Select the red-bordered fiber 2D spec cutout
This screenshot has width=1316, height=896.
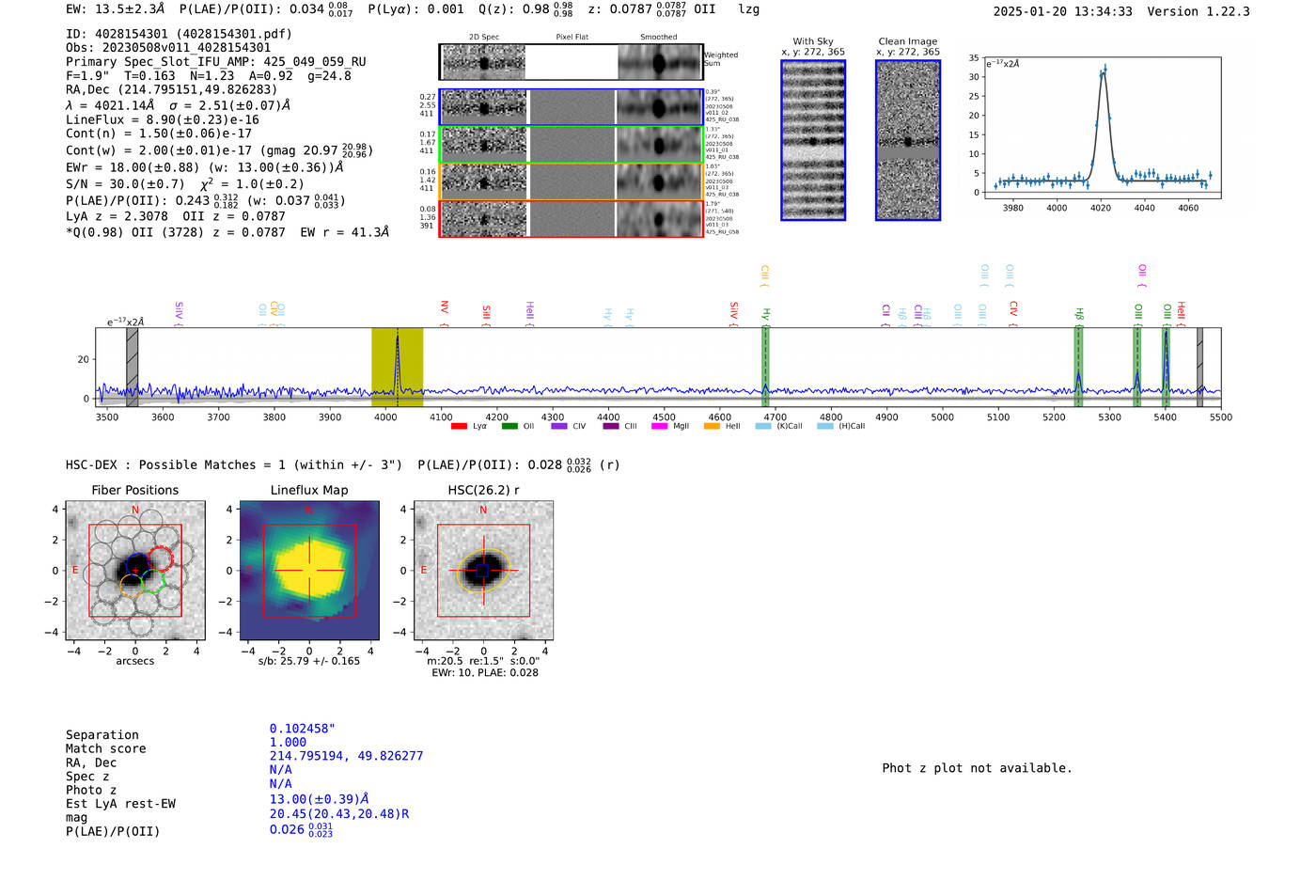coord(571,219)
